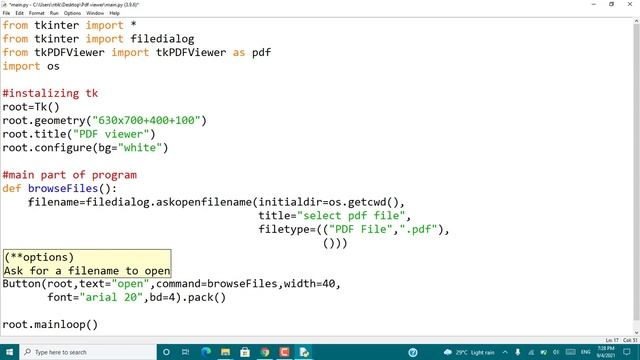Show hidden system tray icons

505,352
